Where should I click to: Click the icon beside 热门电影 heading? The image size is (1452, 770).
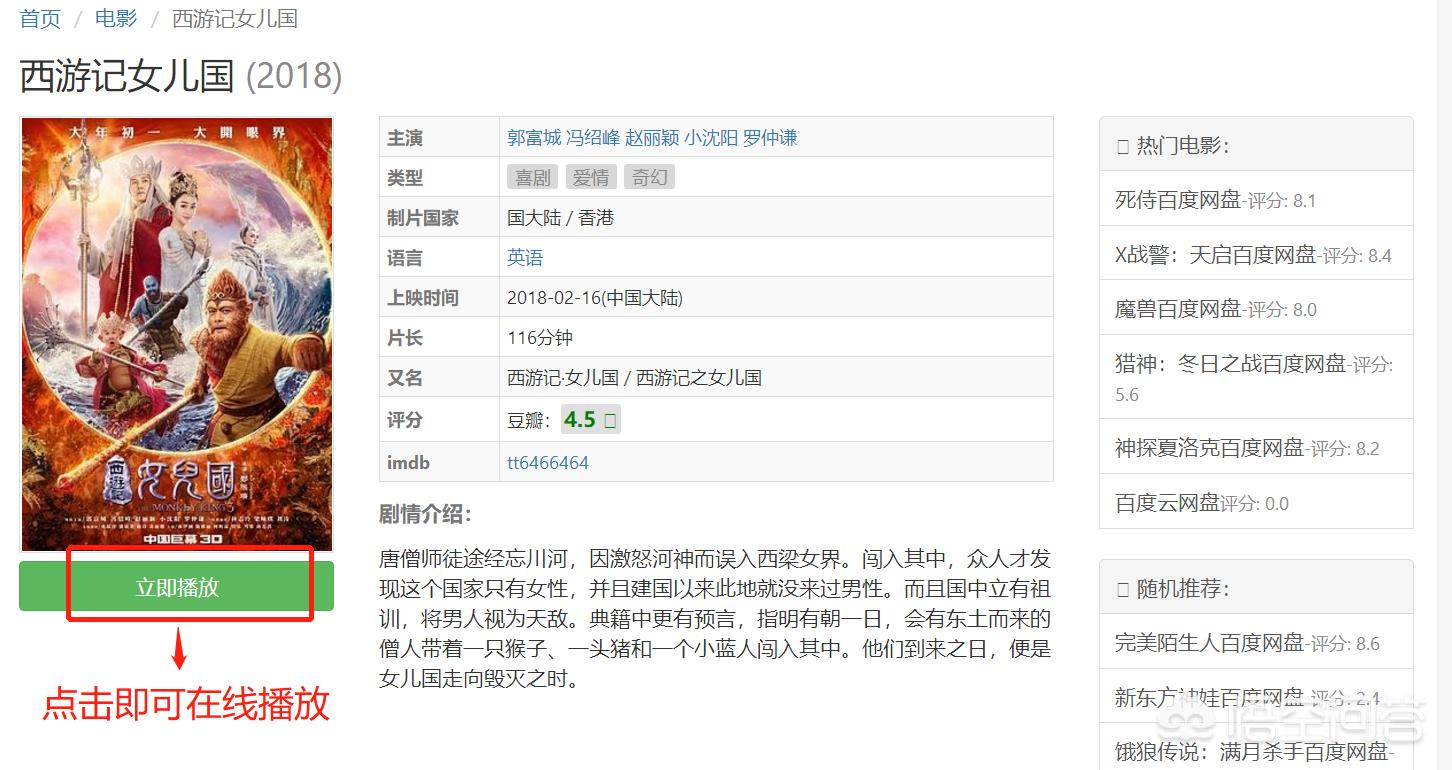pyautogui.click(x=1122, y=146)
